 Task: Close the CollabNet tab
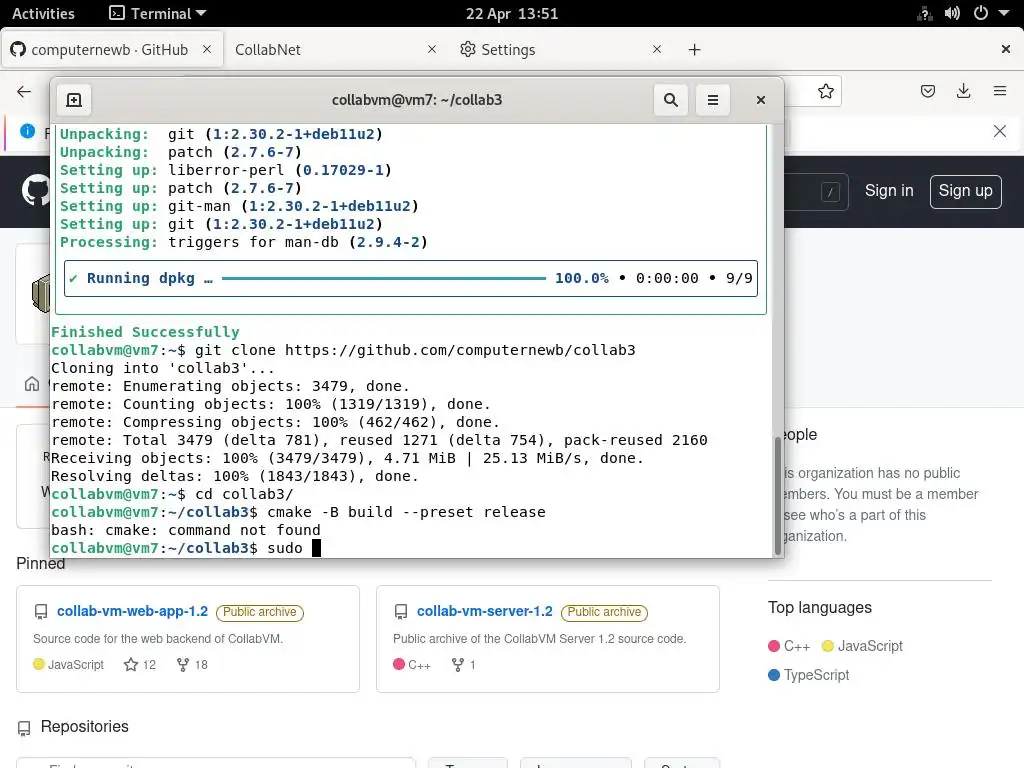coord(432,49)
